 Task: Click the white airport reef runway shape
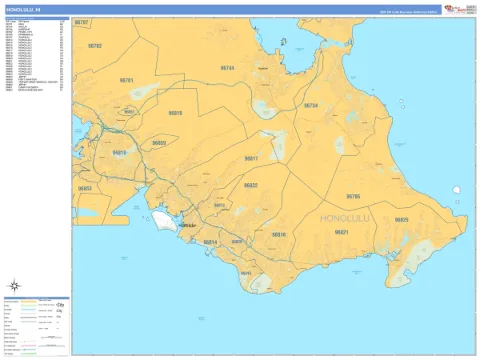(x=164, y=221)
